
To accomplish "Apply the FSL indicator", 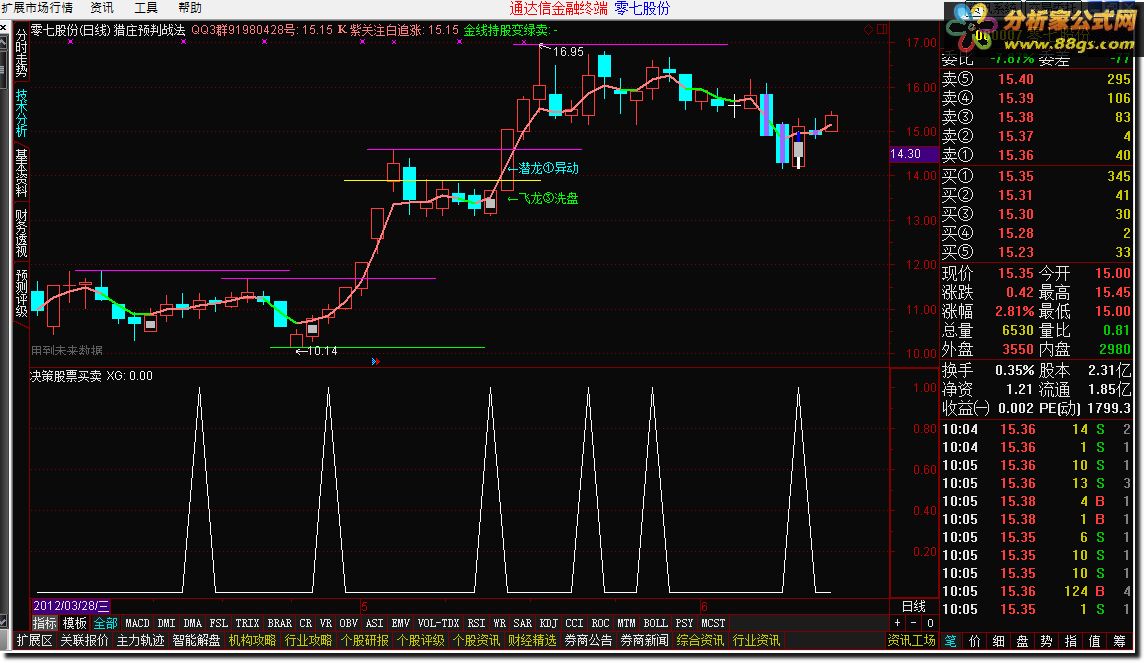I will [x=219, y=623].
